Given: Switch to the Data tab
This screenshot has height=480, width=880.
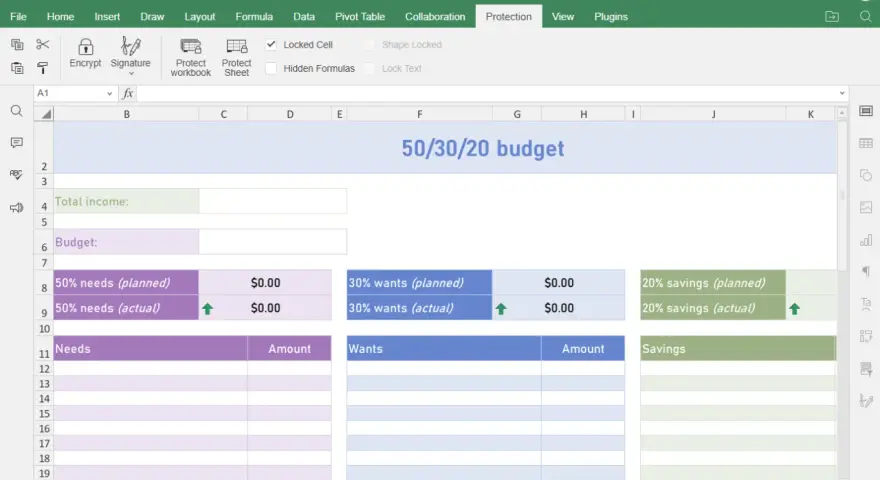Looking at the screenshot, I should [x=304, y=16].
